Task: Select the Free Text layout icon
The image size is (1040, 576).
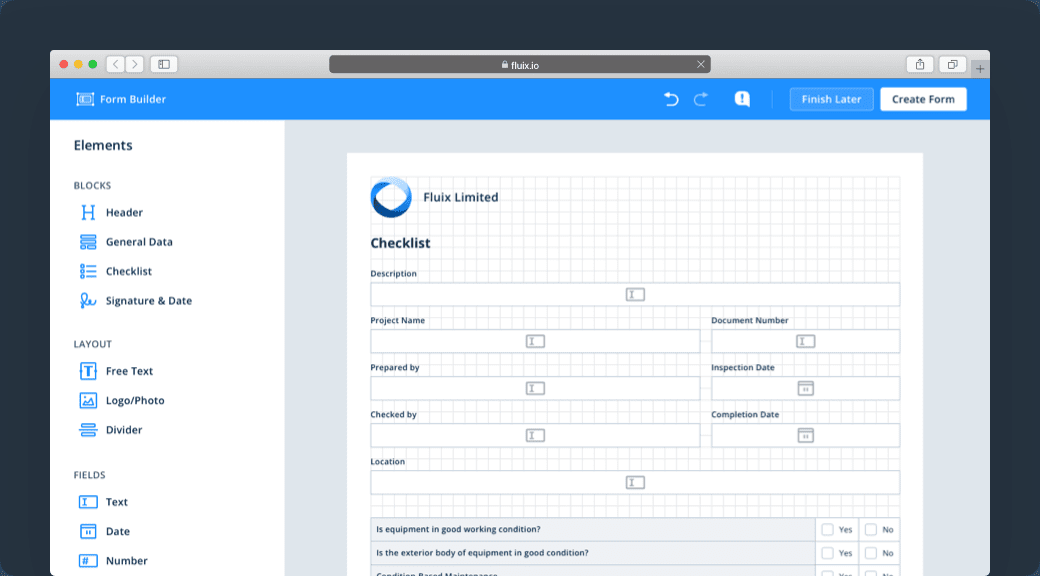Action: (x=88, y=371)
